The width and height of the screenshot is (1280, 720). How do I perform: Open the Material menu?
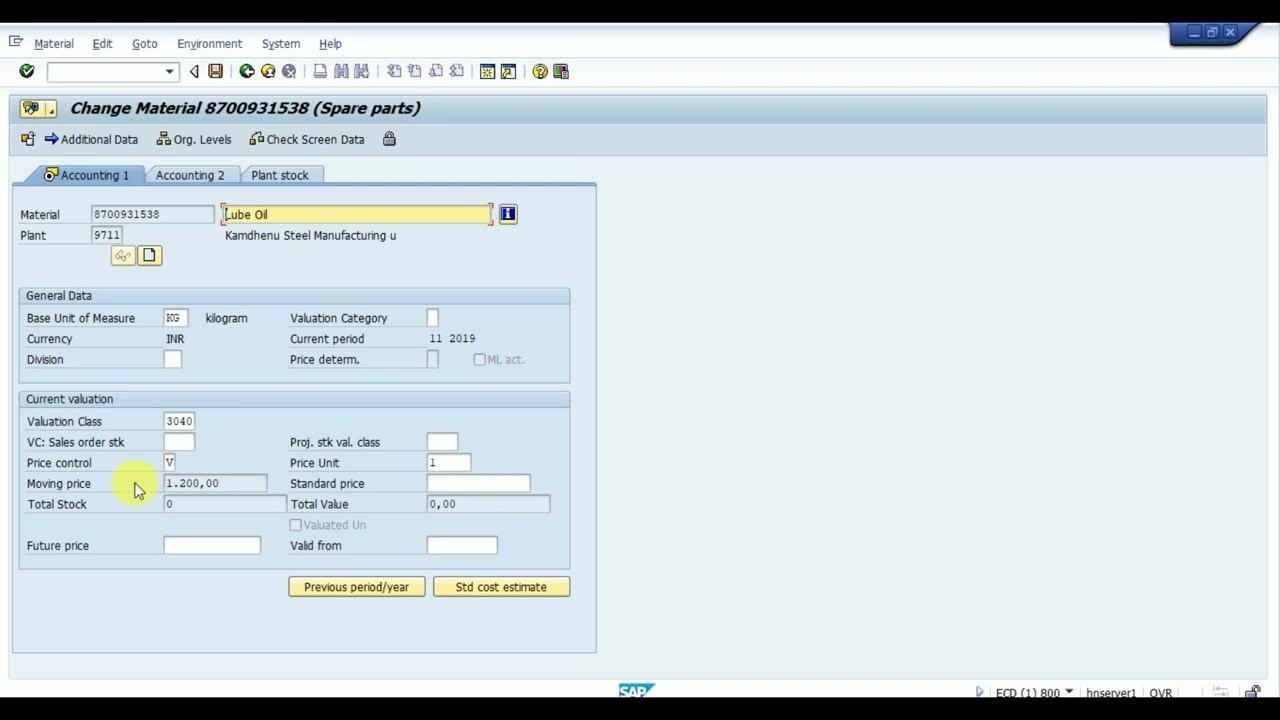[x=54, y=44]
